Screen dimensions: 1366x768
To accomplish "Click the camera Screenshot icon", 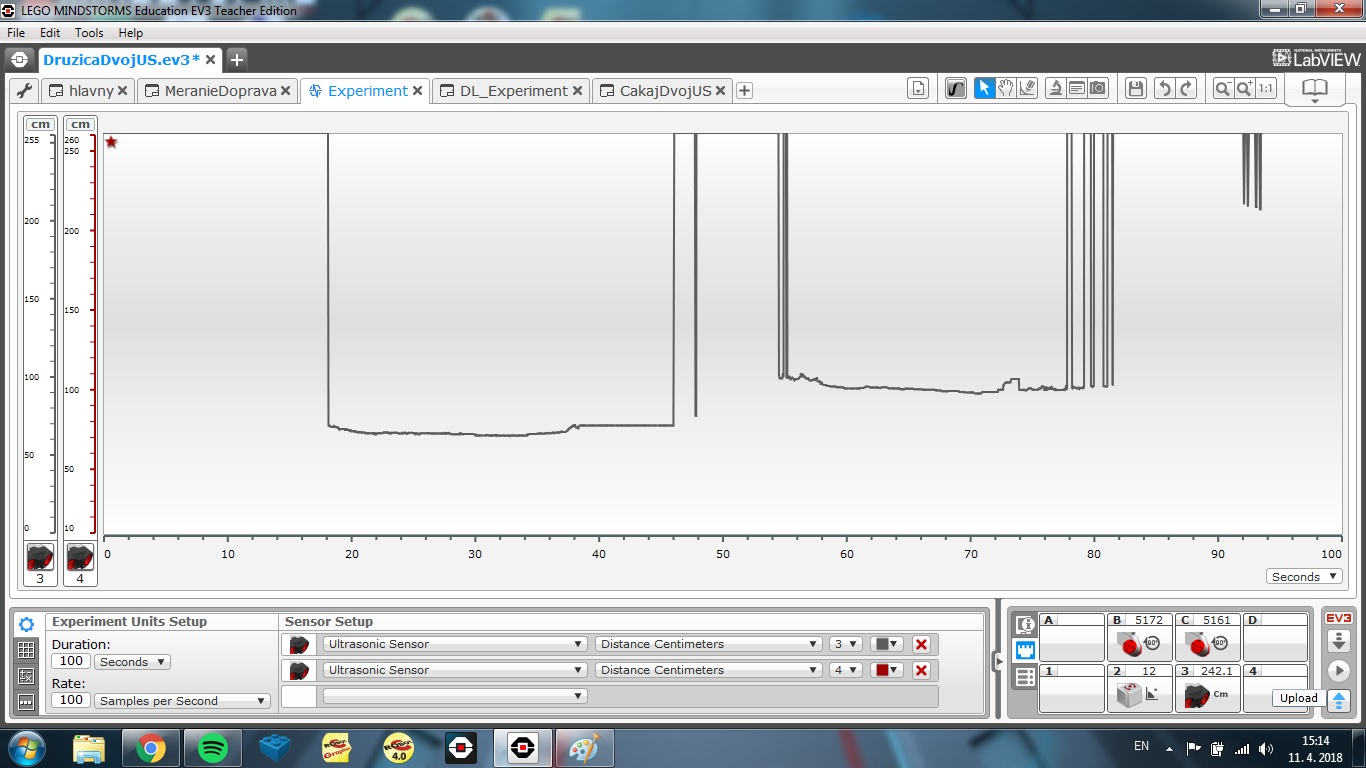I will (1099, 89).
